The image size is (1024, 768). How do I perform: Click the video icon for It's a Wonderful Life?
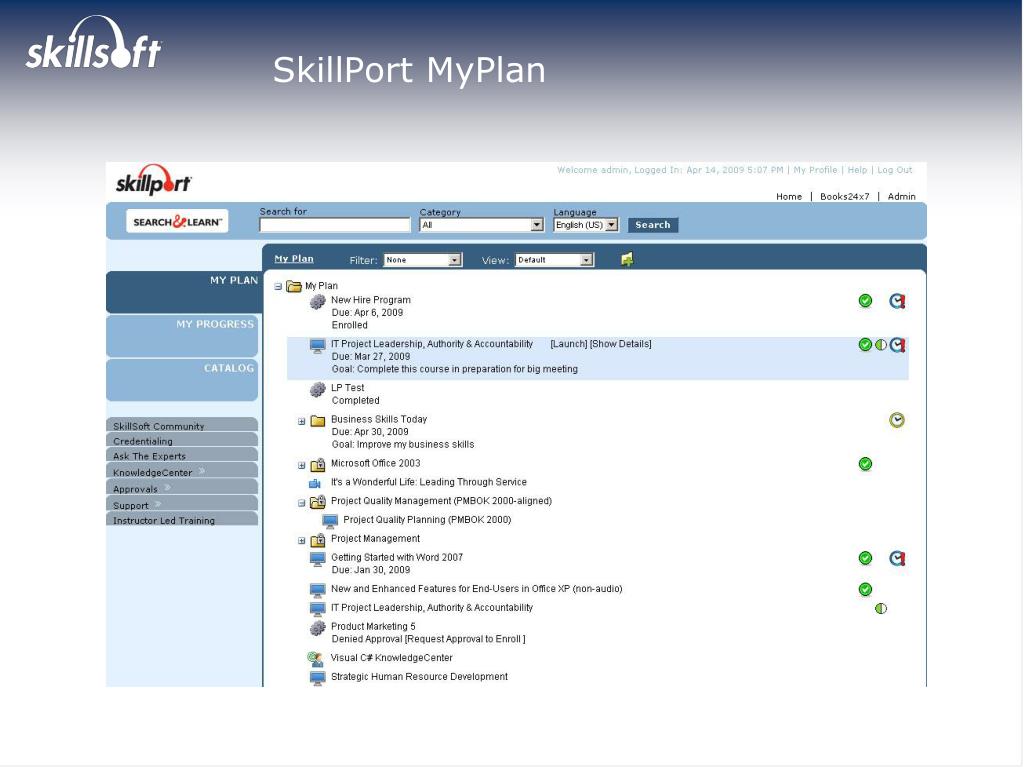click(x=315, y=483)
